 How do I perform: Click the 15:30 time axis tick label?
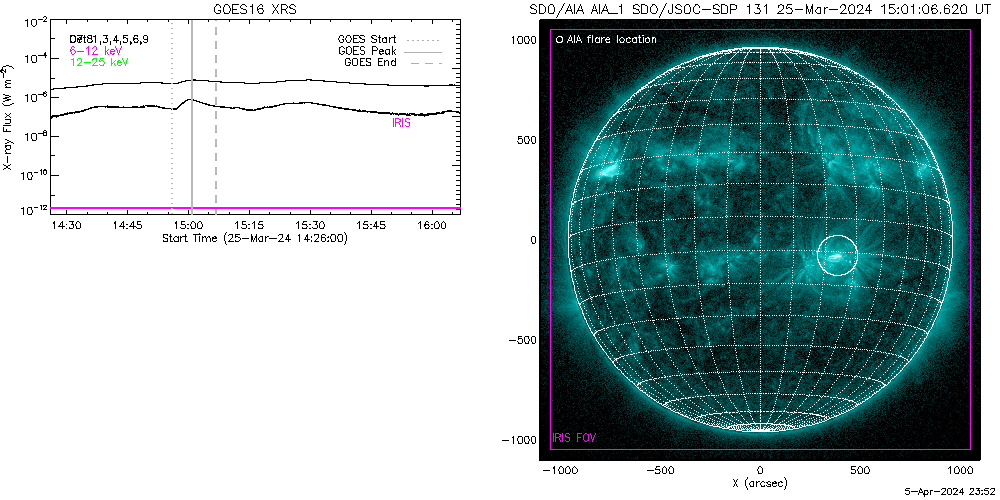311,226
